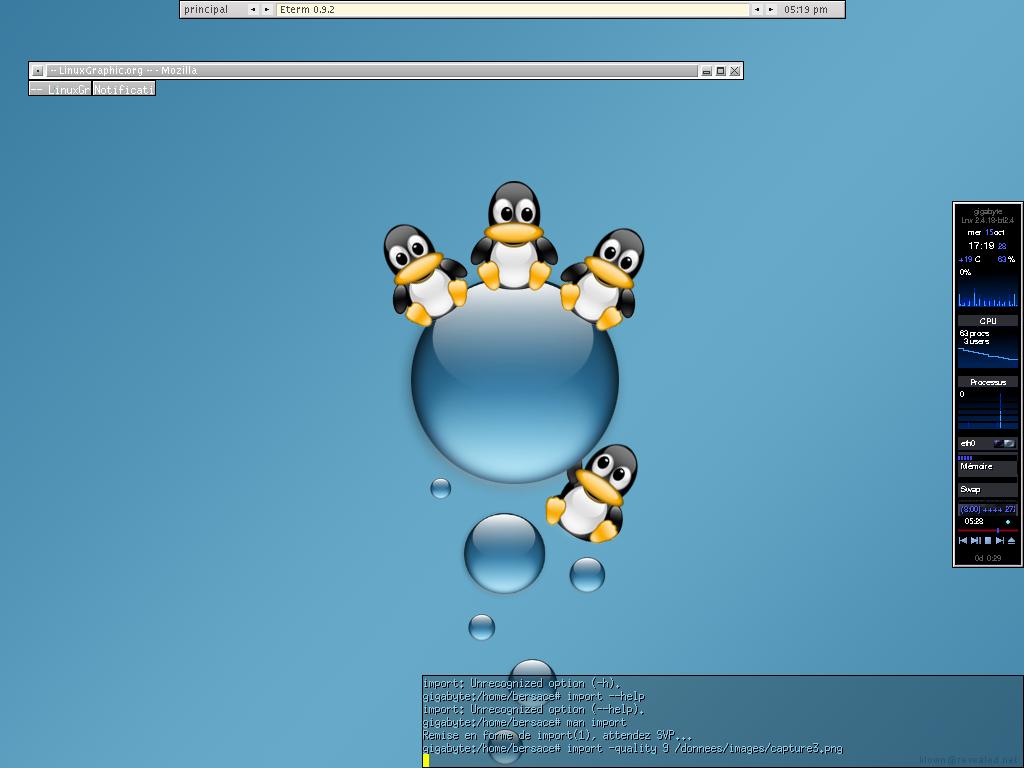Screen dimensions: 1024x768
Task: Click the terminal line ending 'import --help'
Action: [534, 697]
